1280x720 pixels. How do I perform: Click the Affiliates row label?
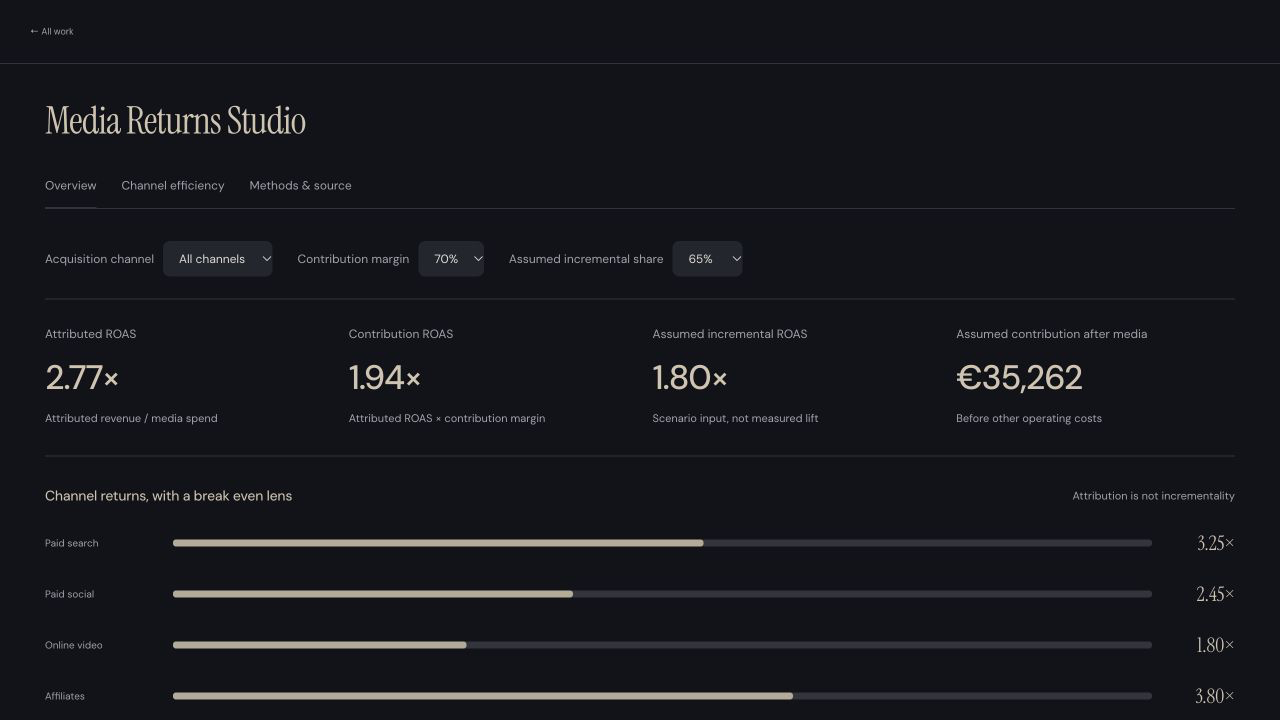pyautogui.click(x=65, y=697)
